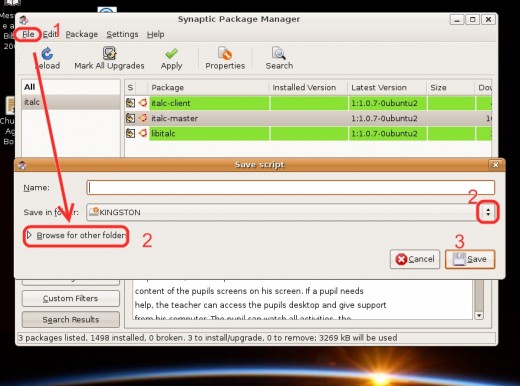Click the latest version of italc-client
This screenshot has height=386, width=520.
pos(384,103)
